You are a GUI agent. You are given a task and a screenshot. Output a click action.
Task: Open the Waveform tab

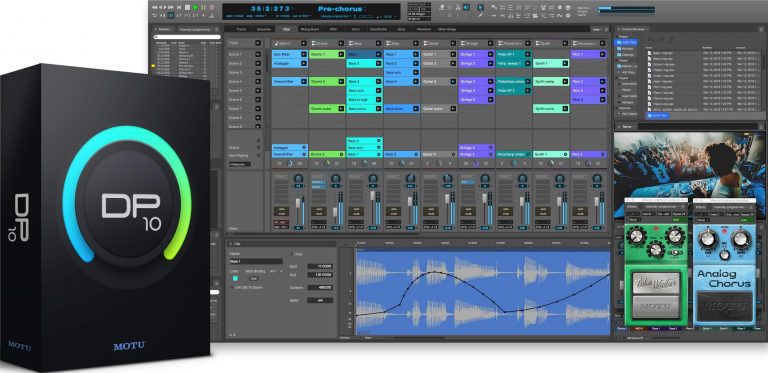tap(424, 29)
